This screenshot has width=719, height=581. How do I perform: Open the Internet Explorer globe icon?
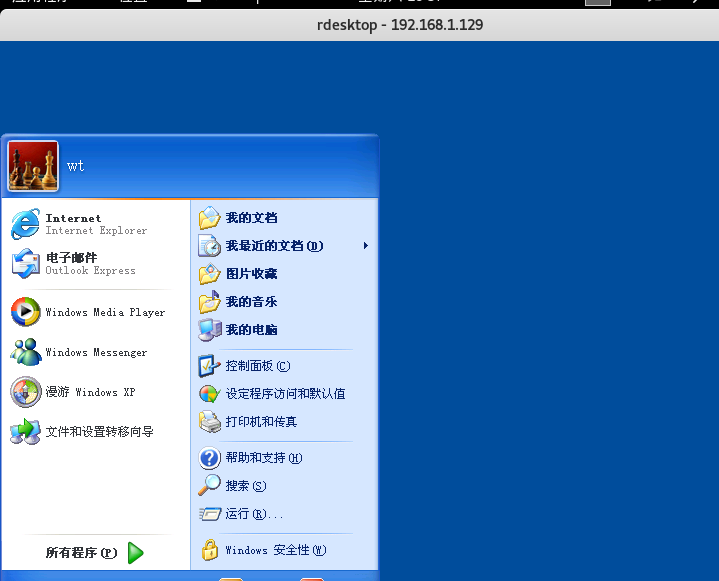point(25,224)
